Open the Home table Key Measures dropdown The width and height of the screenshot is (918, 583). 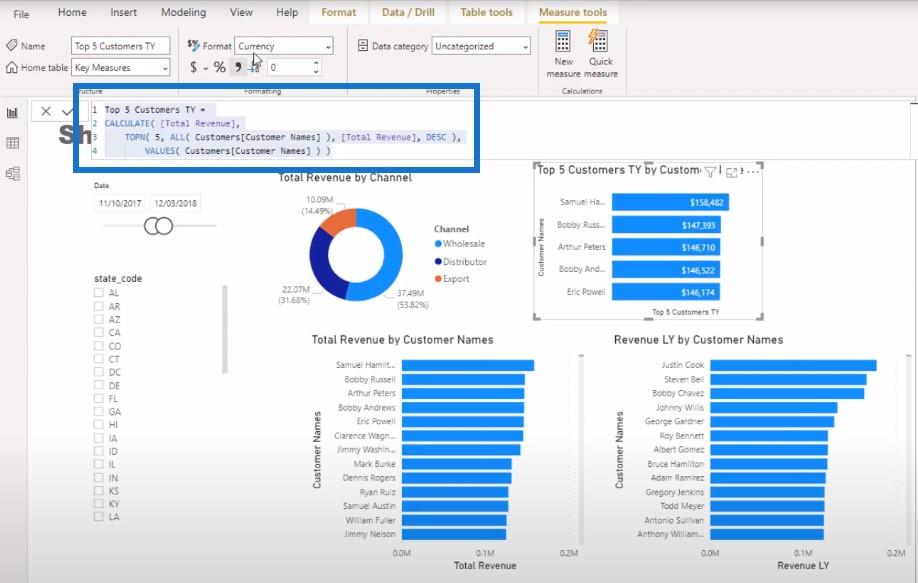click(121, 67)
